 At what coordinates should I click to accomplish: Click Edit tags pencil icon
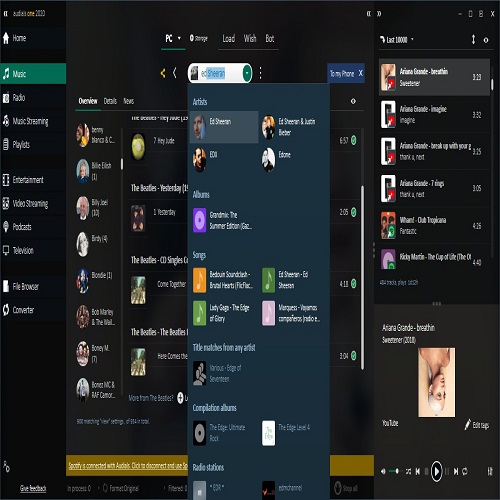pyautogui.click(x=468, y=424)
